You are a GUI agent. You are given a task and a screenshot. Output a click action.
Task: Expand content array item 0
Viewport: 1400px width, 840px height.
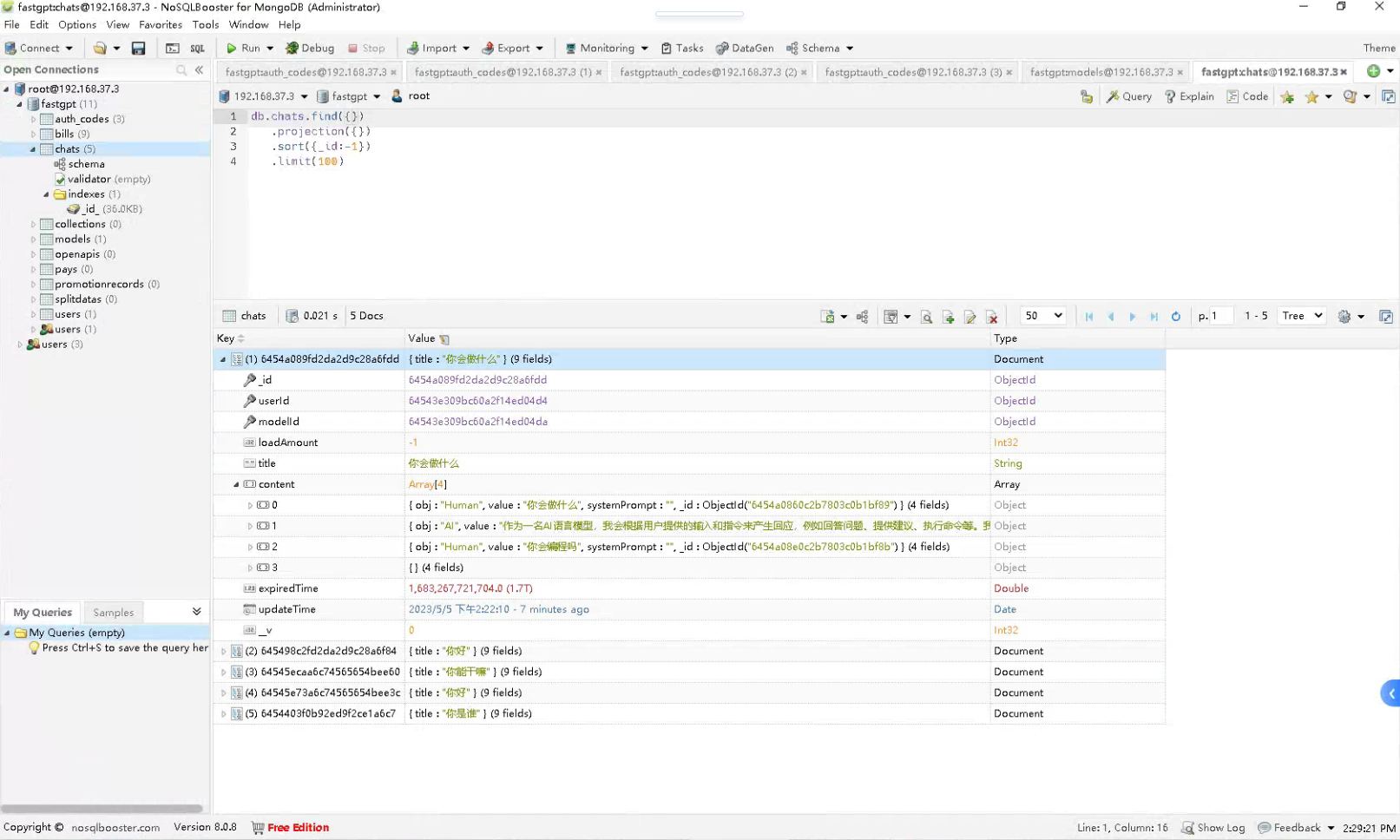pyautogui.click(x=250, y=505)
